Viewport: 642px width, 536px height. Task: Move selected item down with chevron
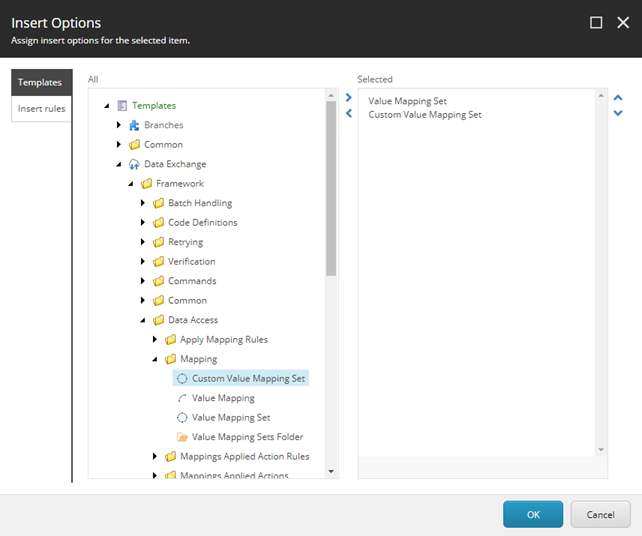[x=618, y=113]
